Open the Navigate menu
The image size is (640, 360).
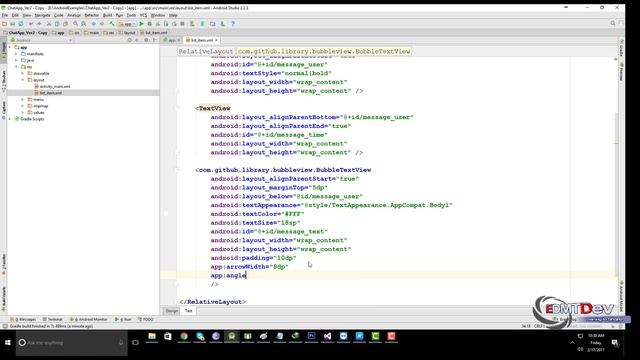(x=42, y=15)
